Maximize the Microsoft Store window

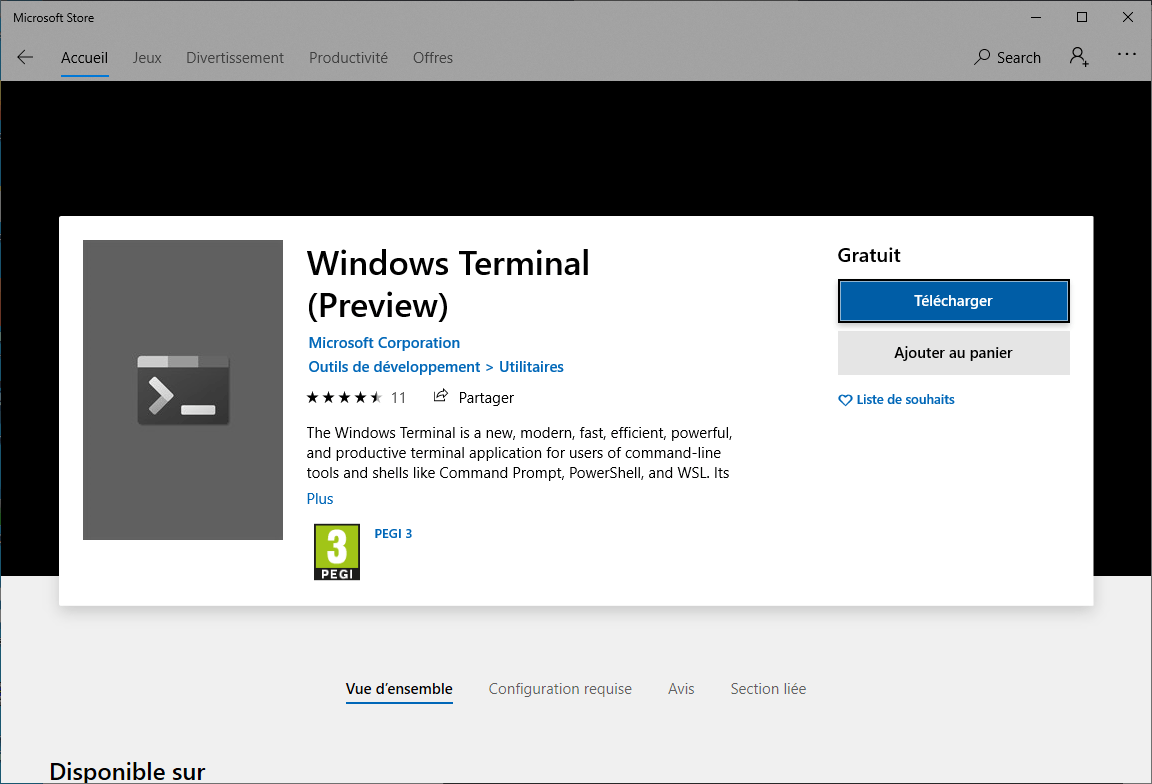click(x=1081, y=17)
